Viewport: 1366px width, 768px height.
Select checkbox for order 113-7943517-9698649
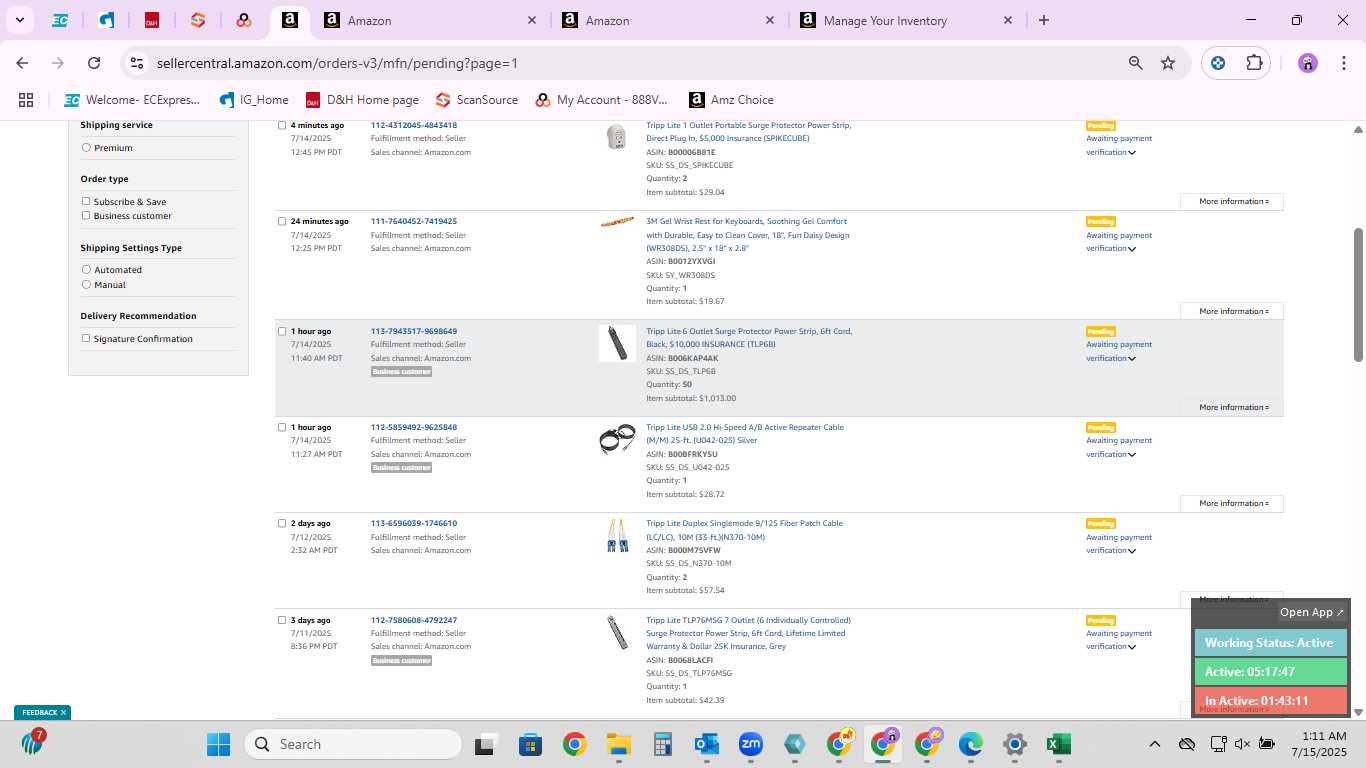282,331
